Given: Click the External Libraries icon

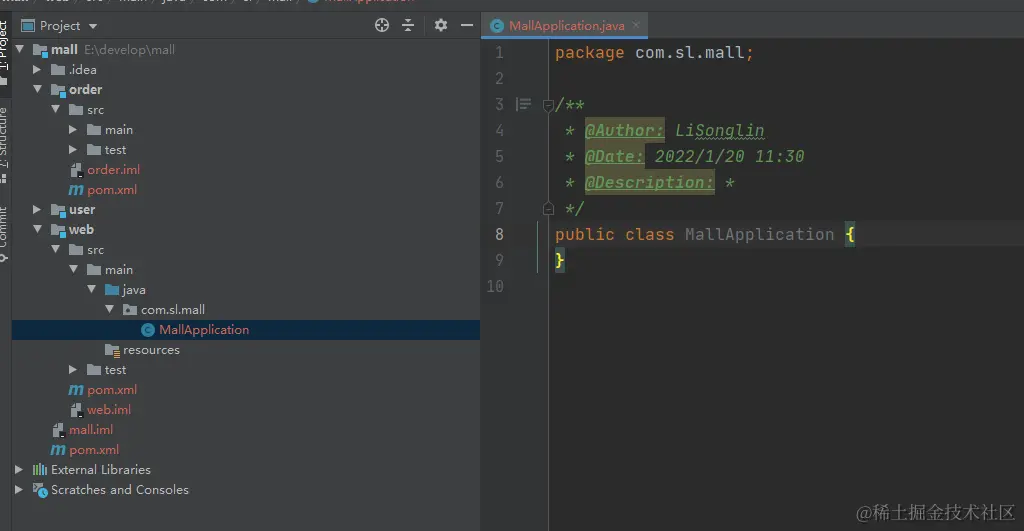Looking at the screenshot, I should [x=40, y=470].
